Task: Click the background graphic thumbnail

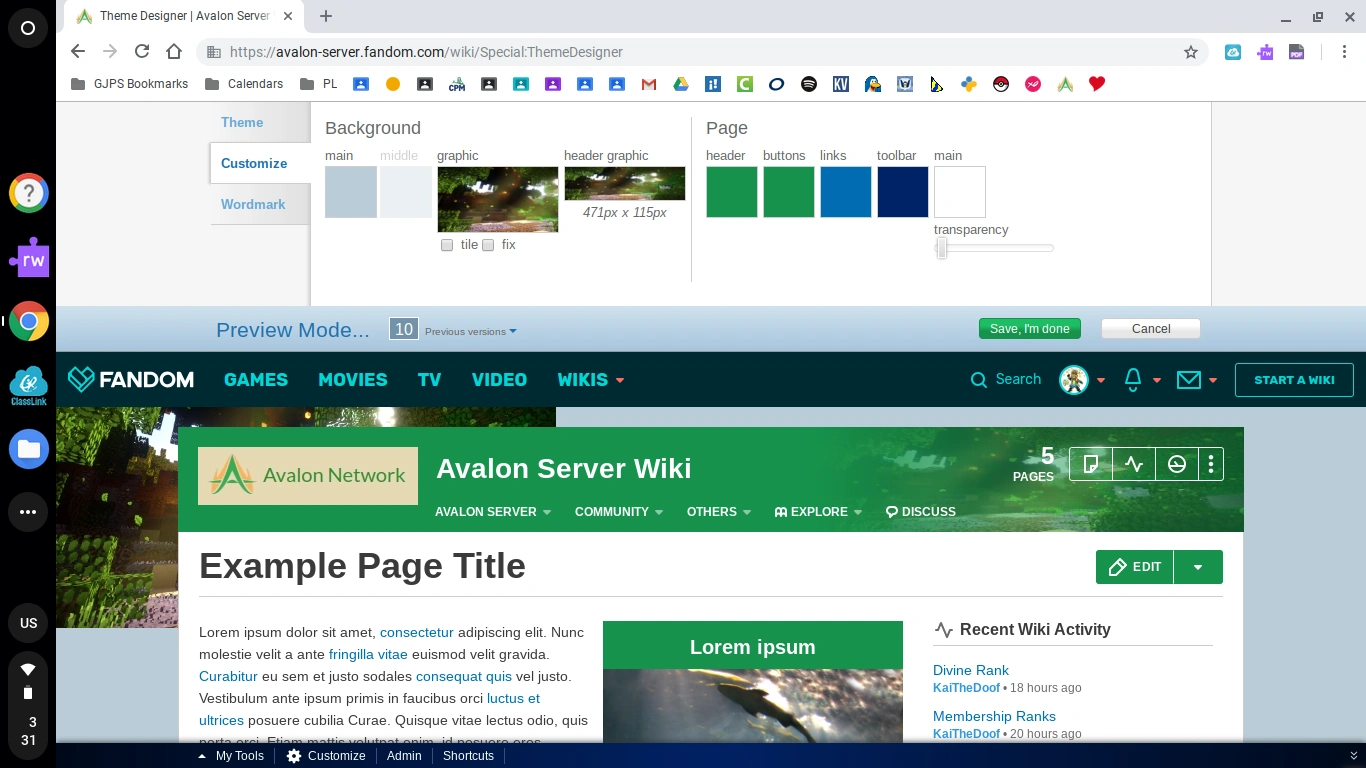Action: coord(497,199)
